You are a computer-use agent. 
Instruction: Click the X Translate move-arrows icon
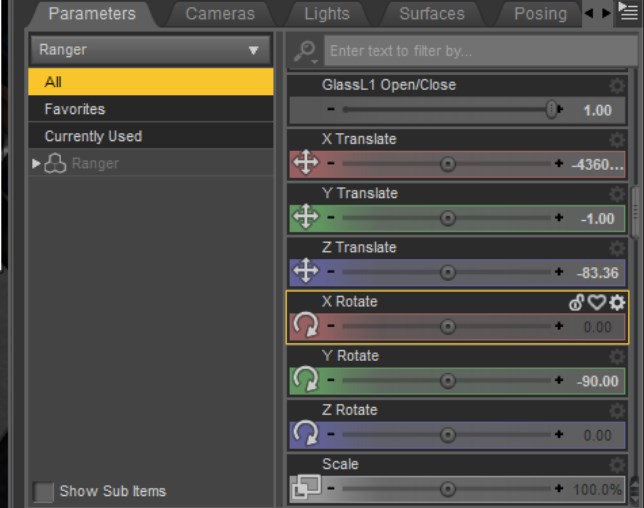(306, 163)
